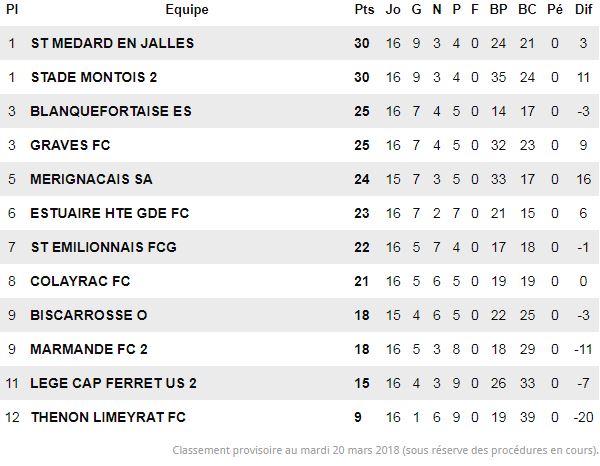Screen dimensions: 600x466
Task: Click ST EMILIONNAIS FCG team name
Action: [x=104, y=247]
